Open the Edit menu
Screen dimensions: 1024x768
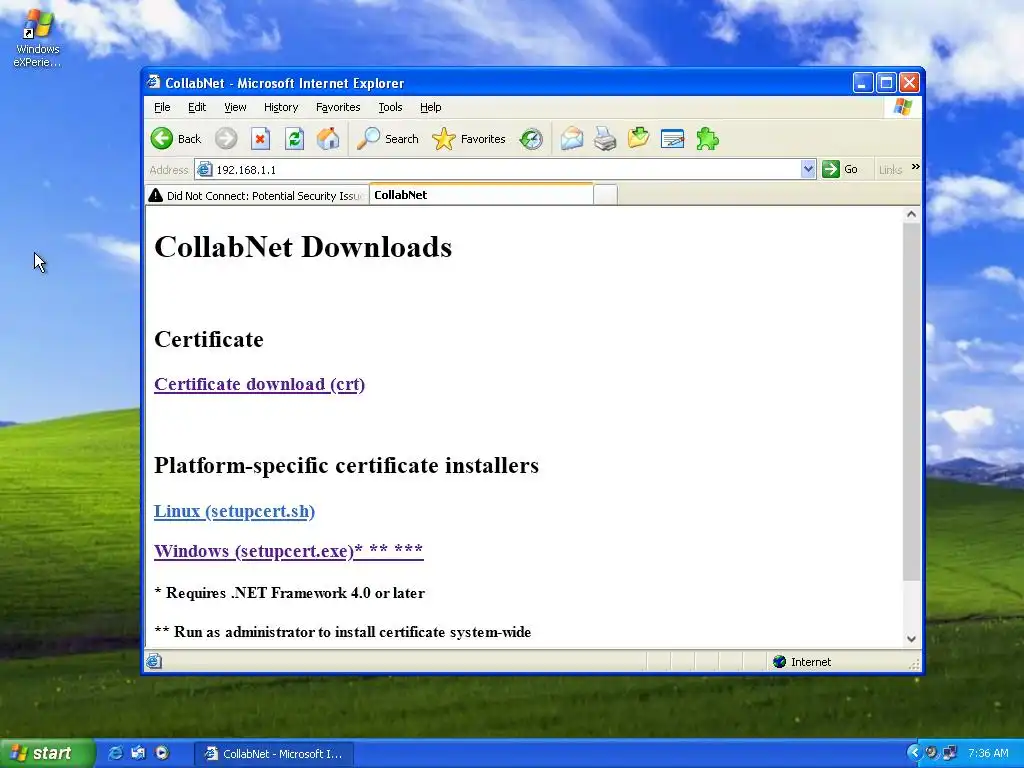coord(197,107)
